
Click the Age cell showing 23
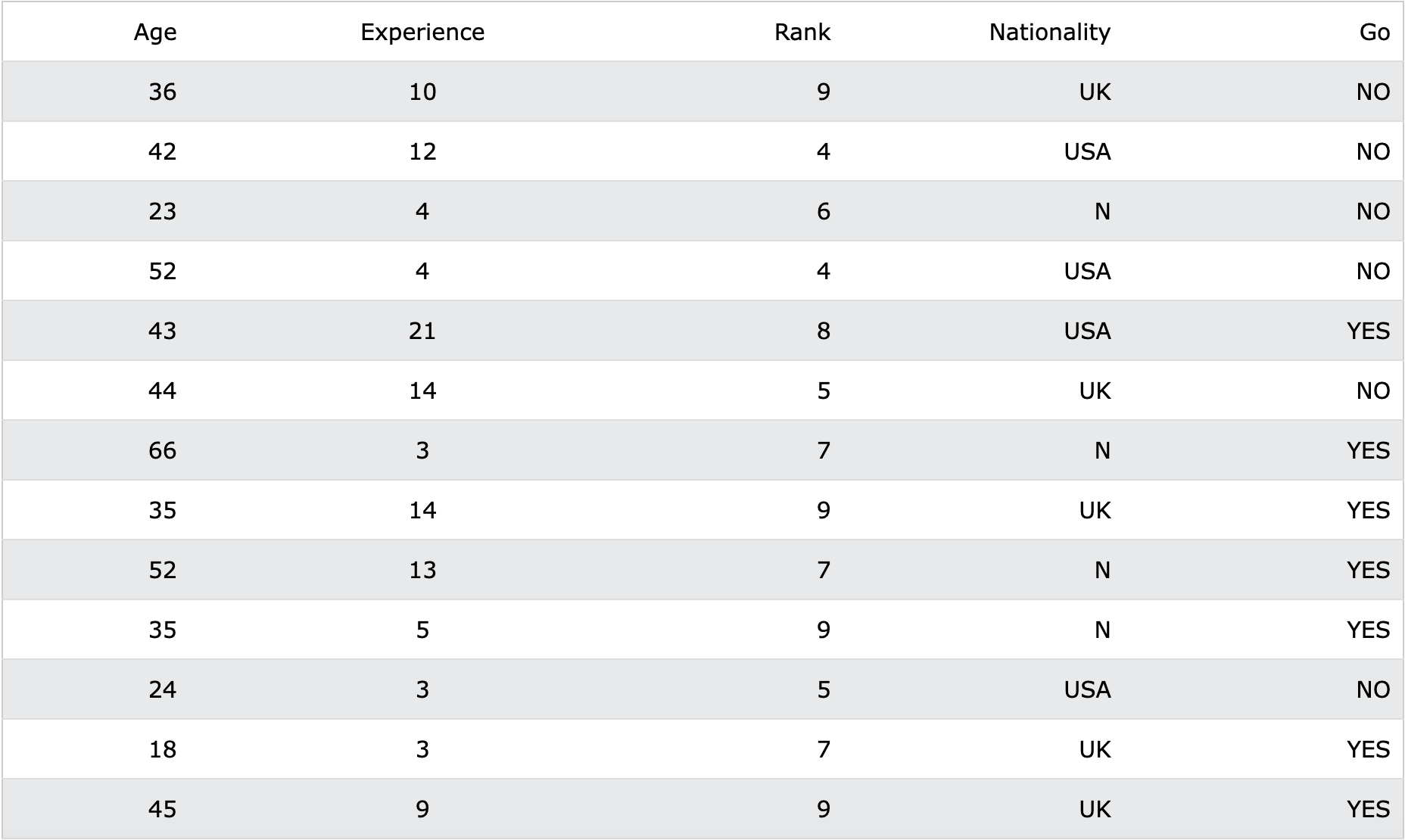tap(162, 211)
